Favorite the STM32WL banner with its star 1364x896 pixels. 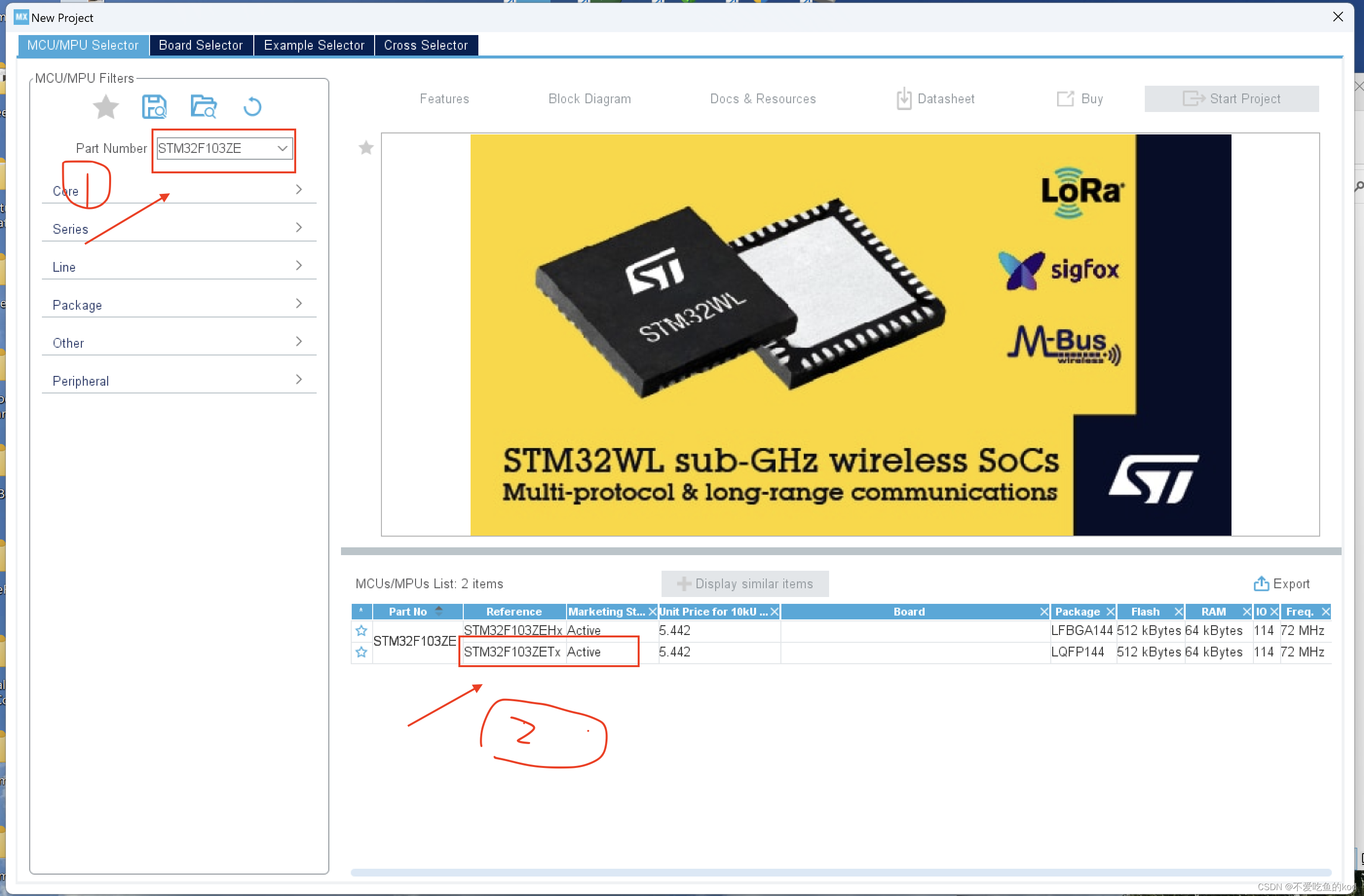tap(366, 148)
